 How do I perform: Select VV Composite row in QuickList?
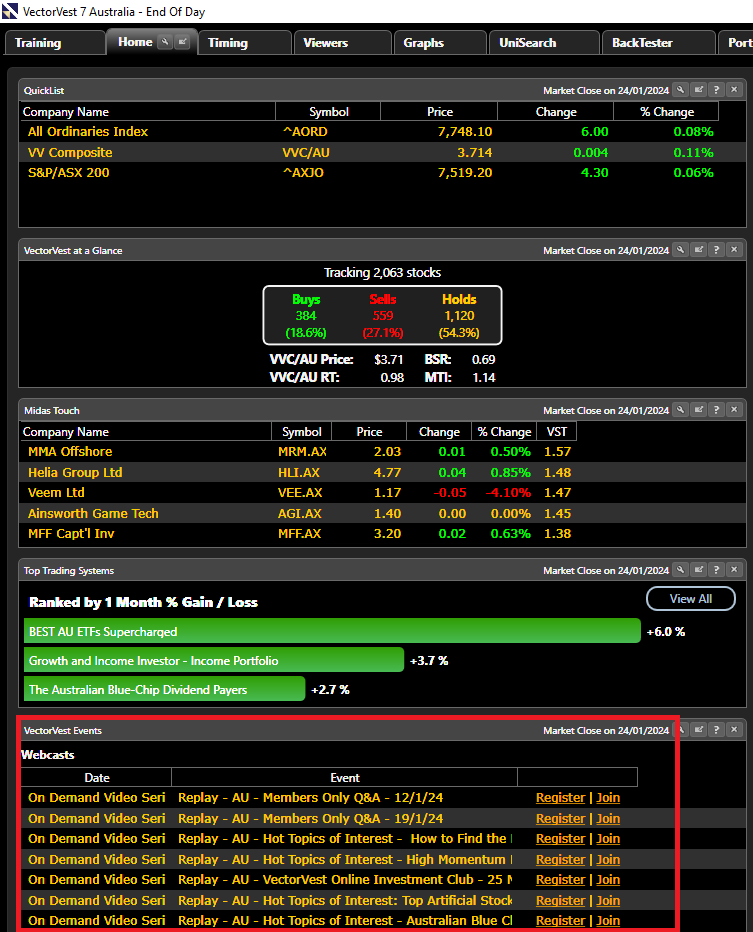pos(382,152)
